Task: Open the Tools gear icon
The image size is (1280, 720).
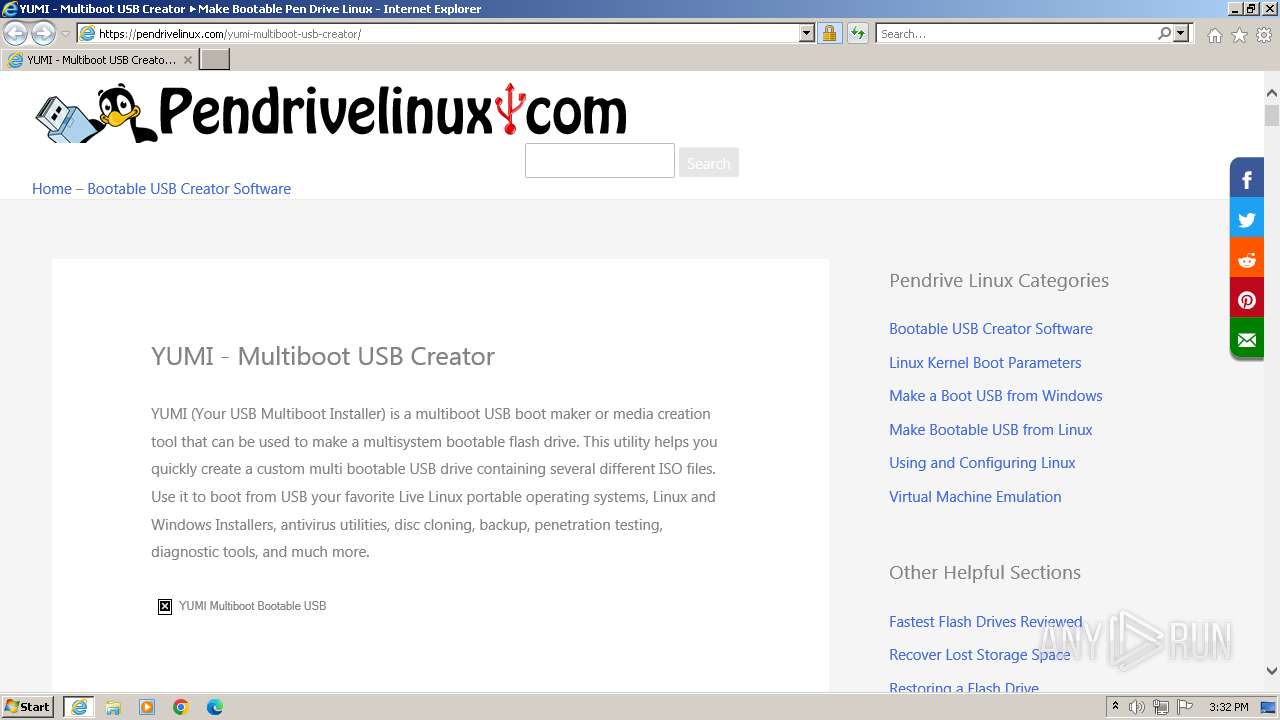Action: 1264,35
